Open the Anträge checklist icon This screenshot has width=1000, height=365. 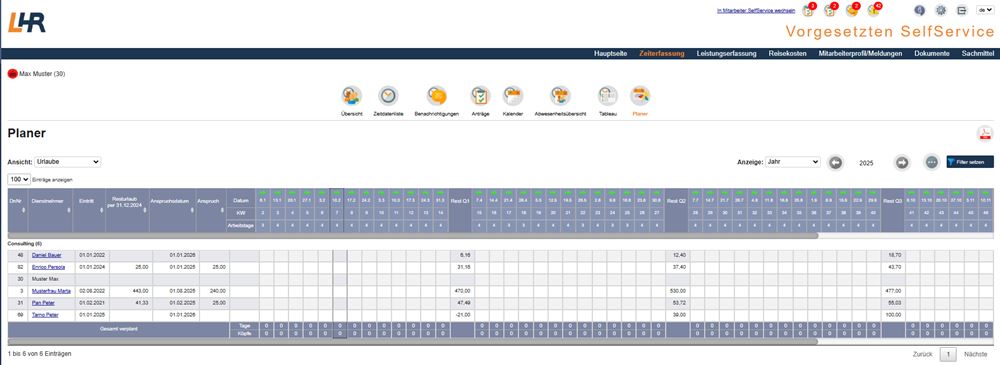pyautogui.click(x=480, y=96)
